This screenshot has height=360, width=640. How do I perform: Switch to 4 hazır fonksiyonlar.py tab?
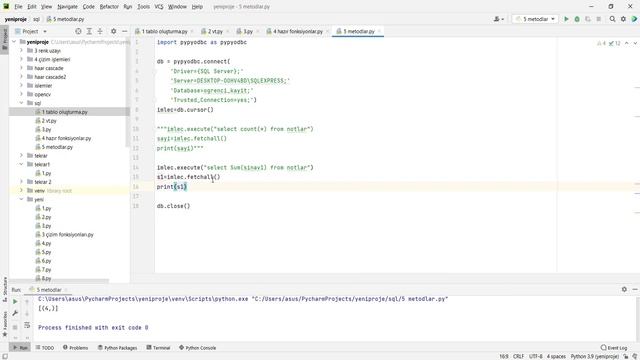[298, 31]
